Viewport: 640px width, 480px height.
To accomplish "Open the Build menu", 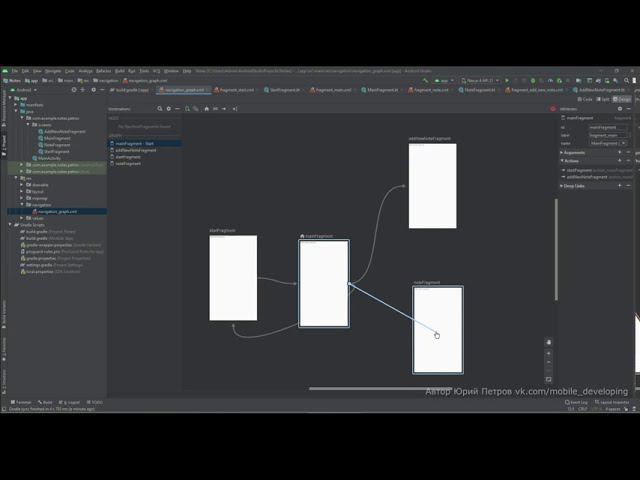I will coord(119,71).
